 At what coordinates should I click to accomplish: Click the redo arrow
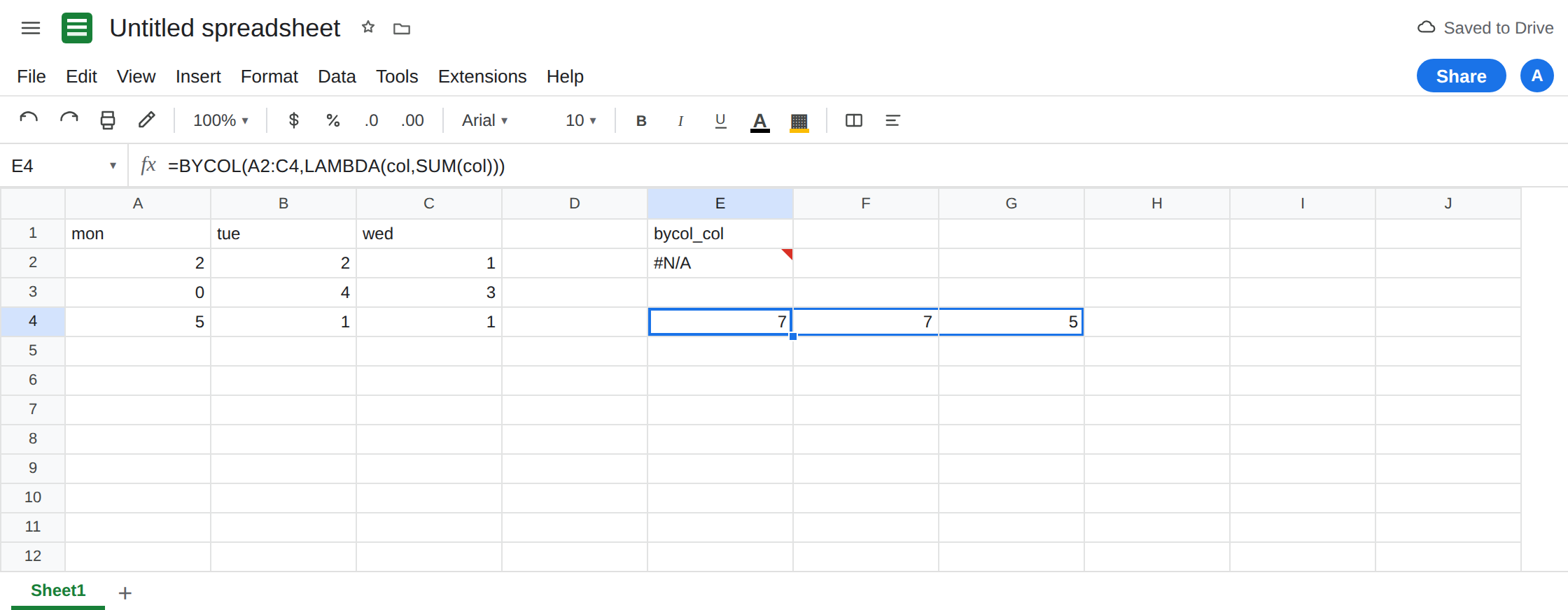tap(69, 120)
